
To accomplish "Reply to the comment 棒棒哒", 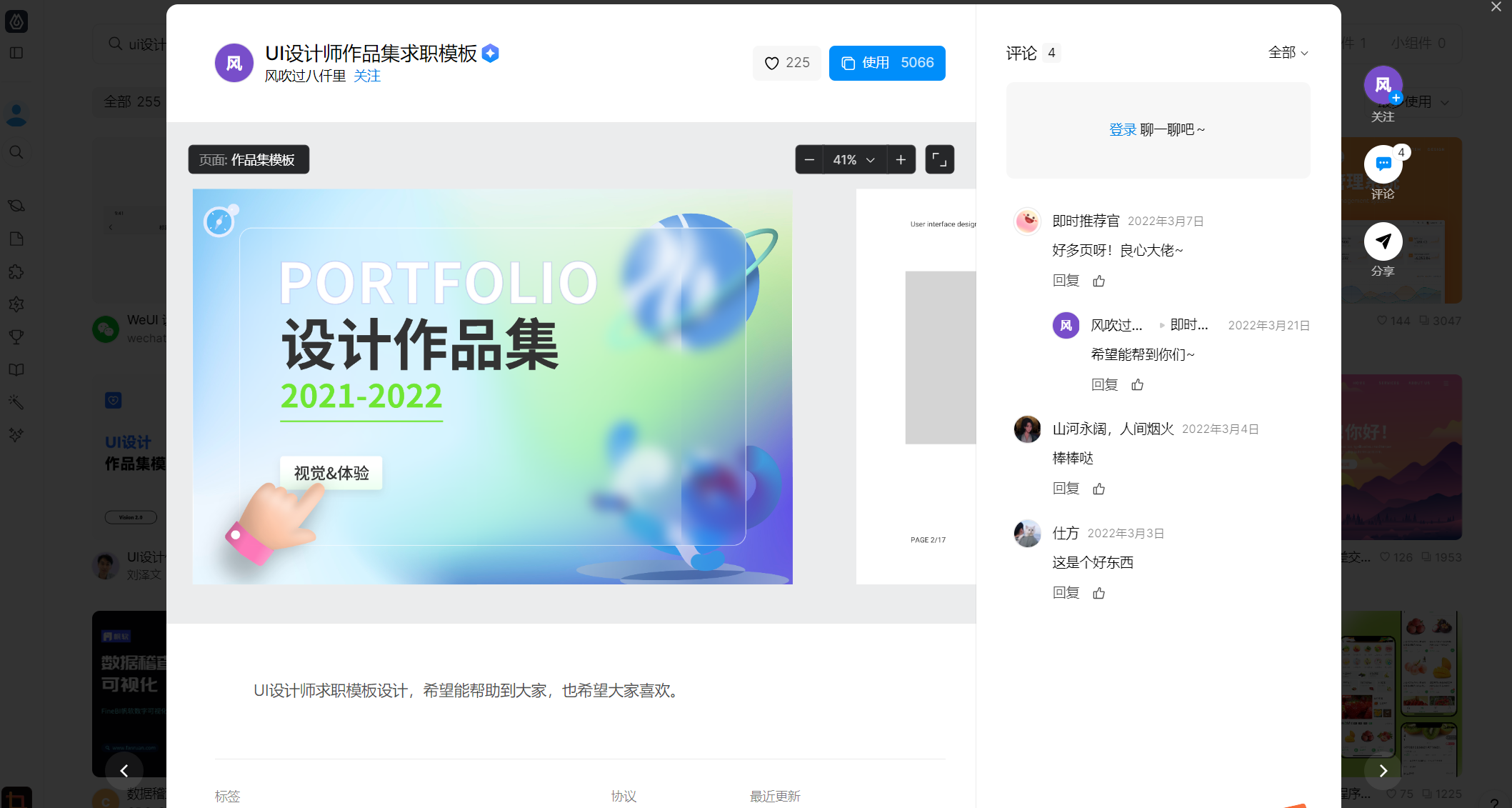I will click(x=1066, y=489).
